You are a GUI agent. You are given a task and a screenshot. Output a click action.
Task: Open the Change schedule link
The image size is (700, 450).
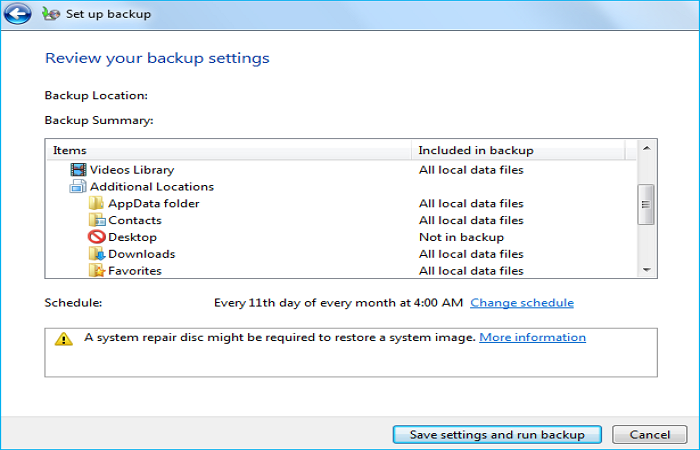[x=522, y=303]
